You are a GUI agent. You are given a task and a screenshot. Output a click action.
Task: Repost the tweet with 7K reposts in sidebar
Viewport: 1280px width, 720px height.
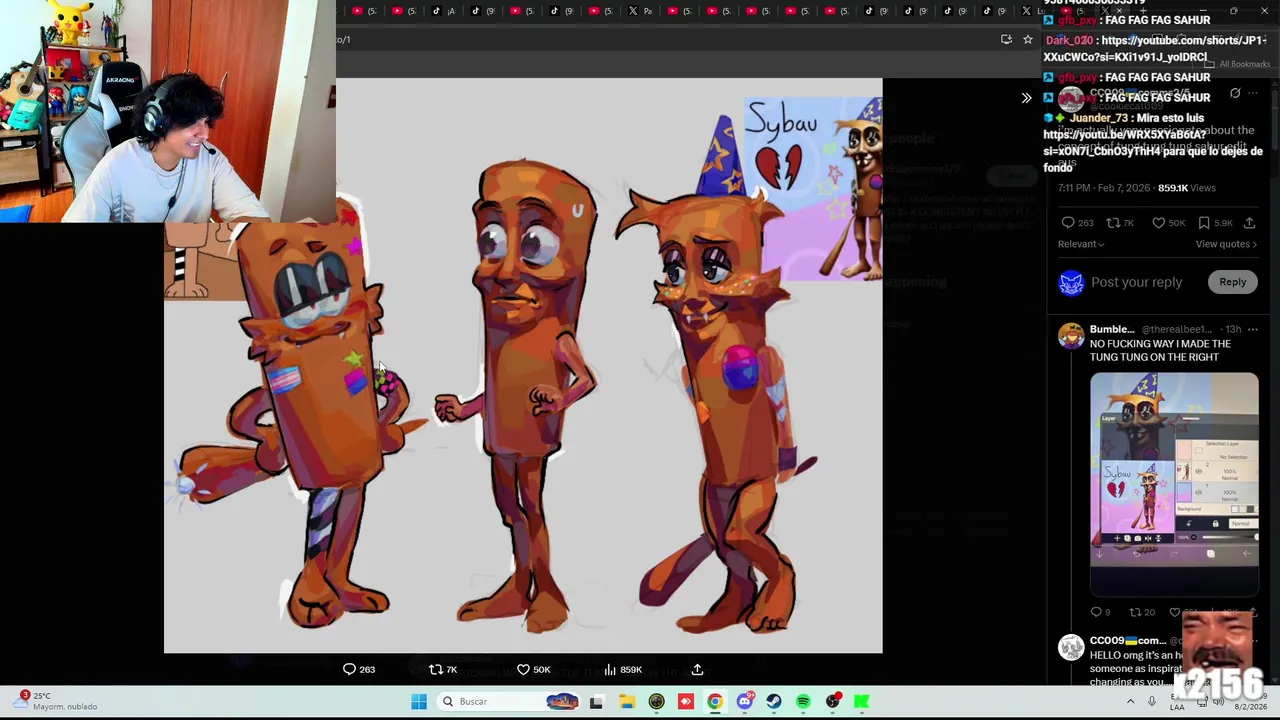click(x=1120, y=223)
